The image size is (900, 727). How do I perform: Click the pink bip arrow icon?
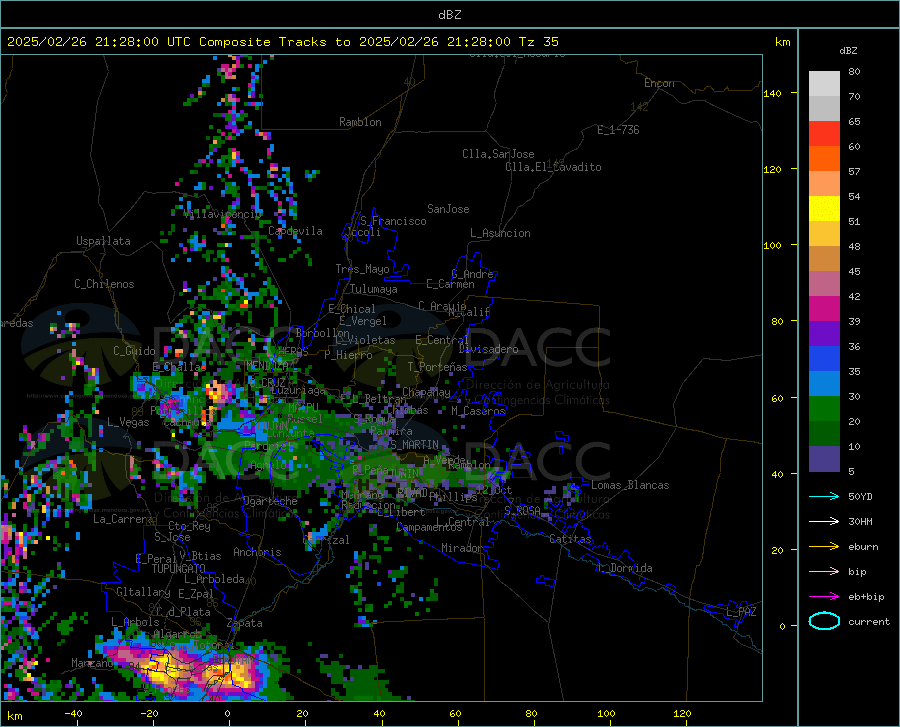[824, 572]
